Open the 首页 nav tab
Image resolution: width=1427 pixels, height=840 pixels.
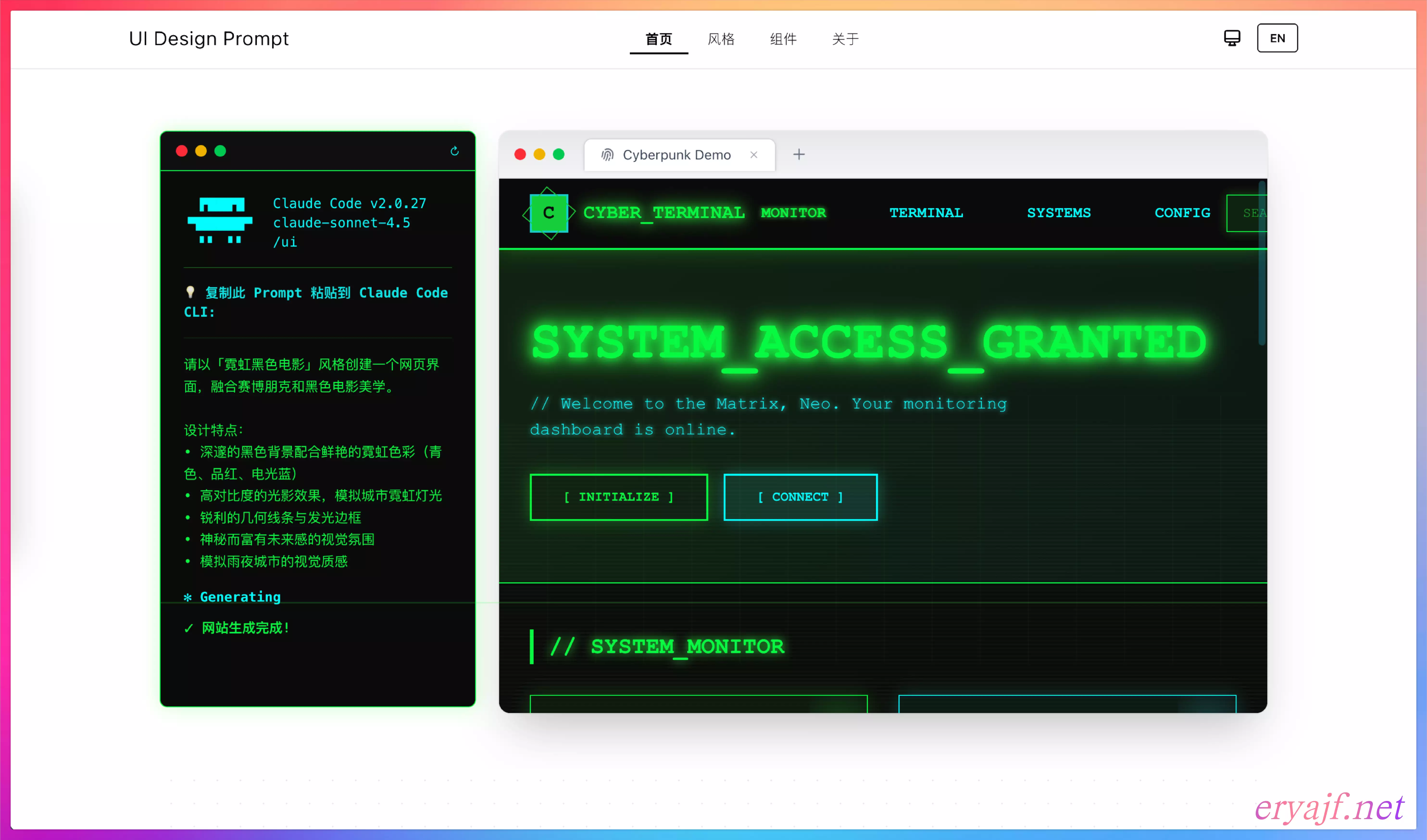pyautogui.click(x=659, y=39)
